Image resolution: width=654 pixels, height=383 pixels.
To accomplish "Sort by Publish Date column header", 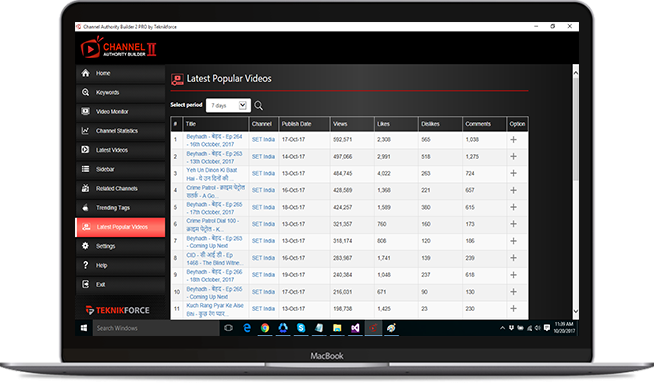I will pyautogui.click(x=304, y=124).
